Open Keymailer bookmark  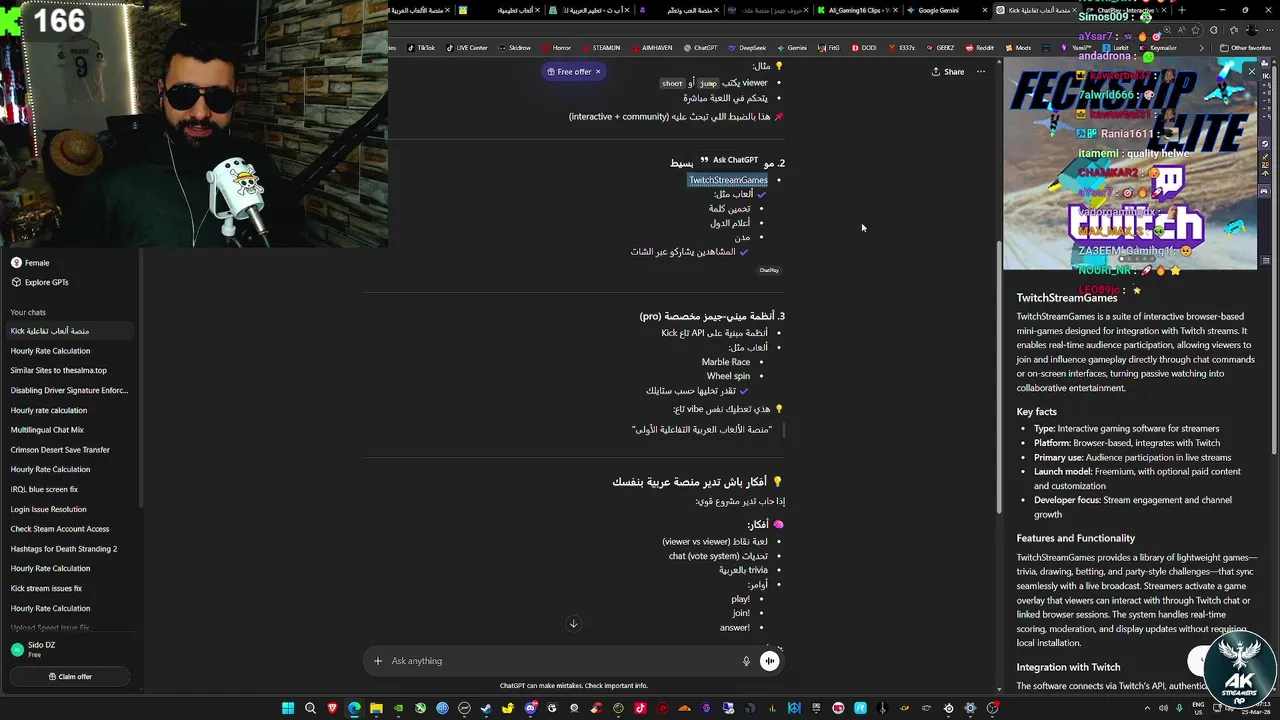click(x=1158, y=48)
